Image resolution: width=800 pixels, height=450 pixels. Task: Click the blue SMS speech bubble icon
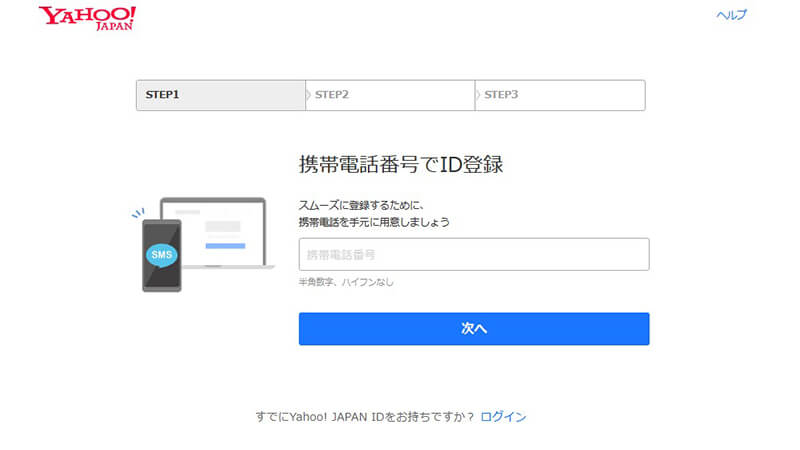[x=161, y=255]
